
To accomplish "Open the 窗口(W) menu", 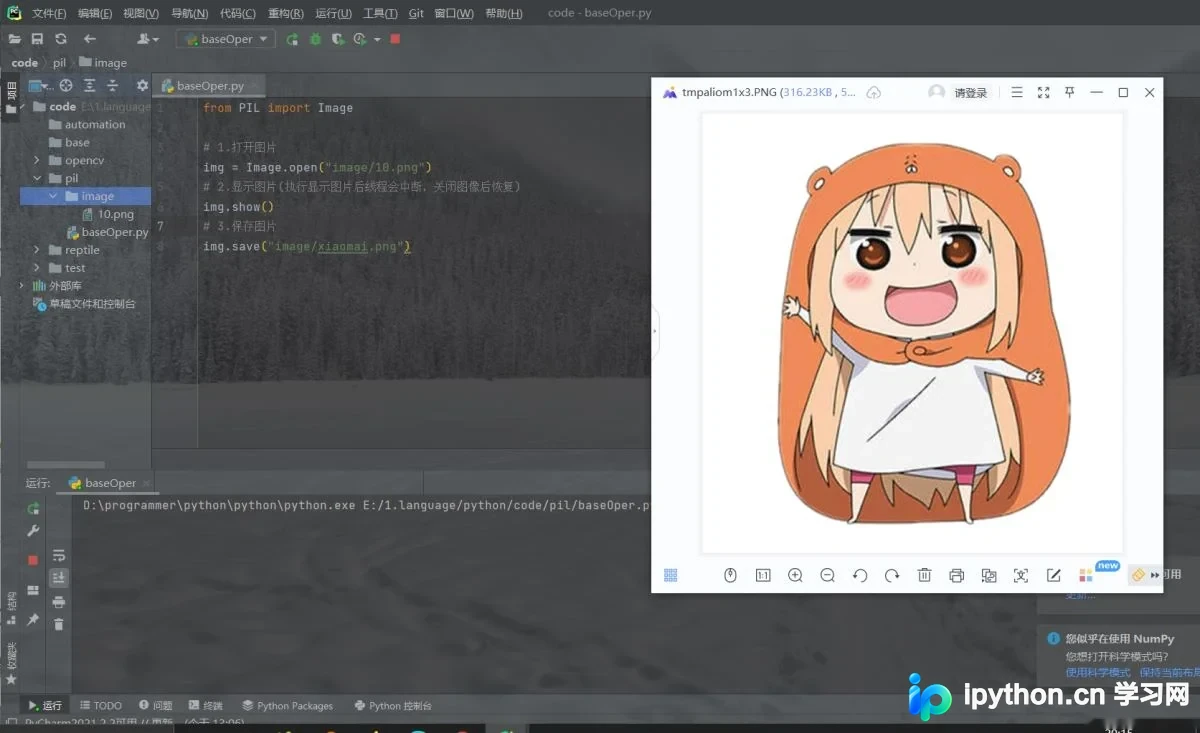I will pos(454,13).
